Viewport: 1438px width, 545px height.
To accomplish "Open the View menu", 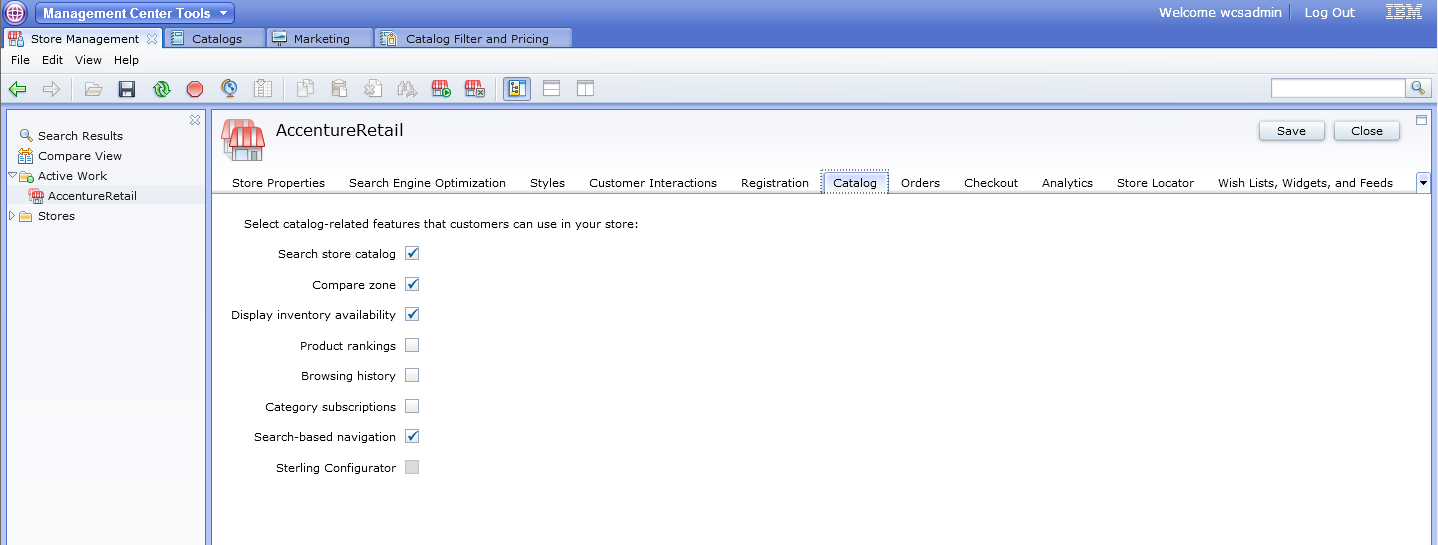I will point(88,60).
